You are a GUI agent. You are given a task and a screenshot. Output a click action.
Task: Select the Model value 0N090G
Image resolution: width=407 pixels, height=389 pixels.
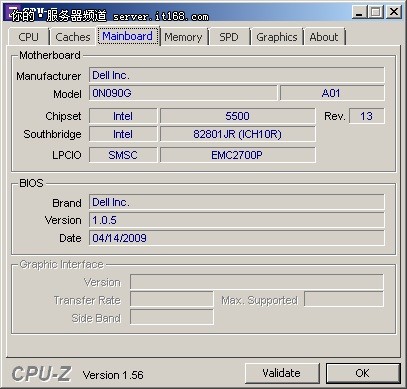click(183, 93)
